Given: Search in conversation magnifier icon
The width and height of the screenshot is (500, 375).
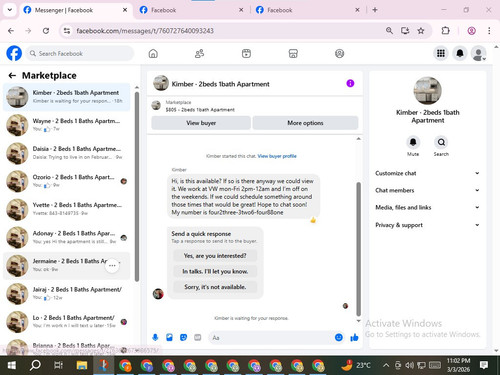Looking at the screenshot, I should (x=441, y=143).
